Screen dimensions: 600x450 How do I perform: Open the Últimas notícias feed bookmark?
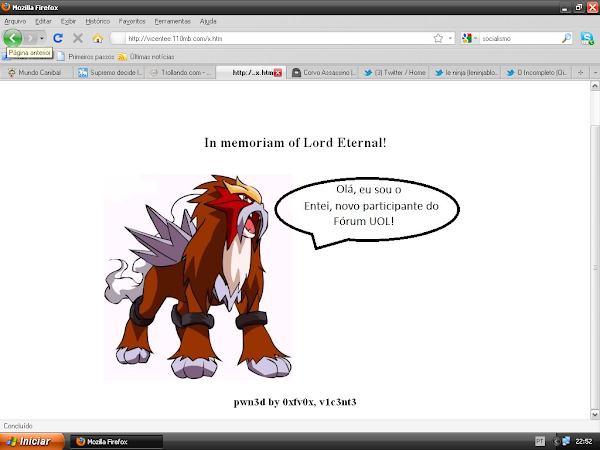146,57
